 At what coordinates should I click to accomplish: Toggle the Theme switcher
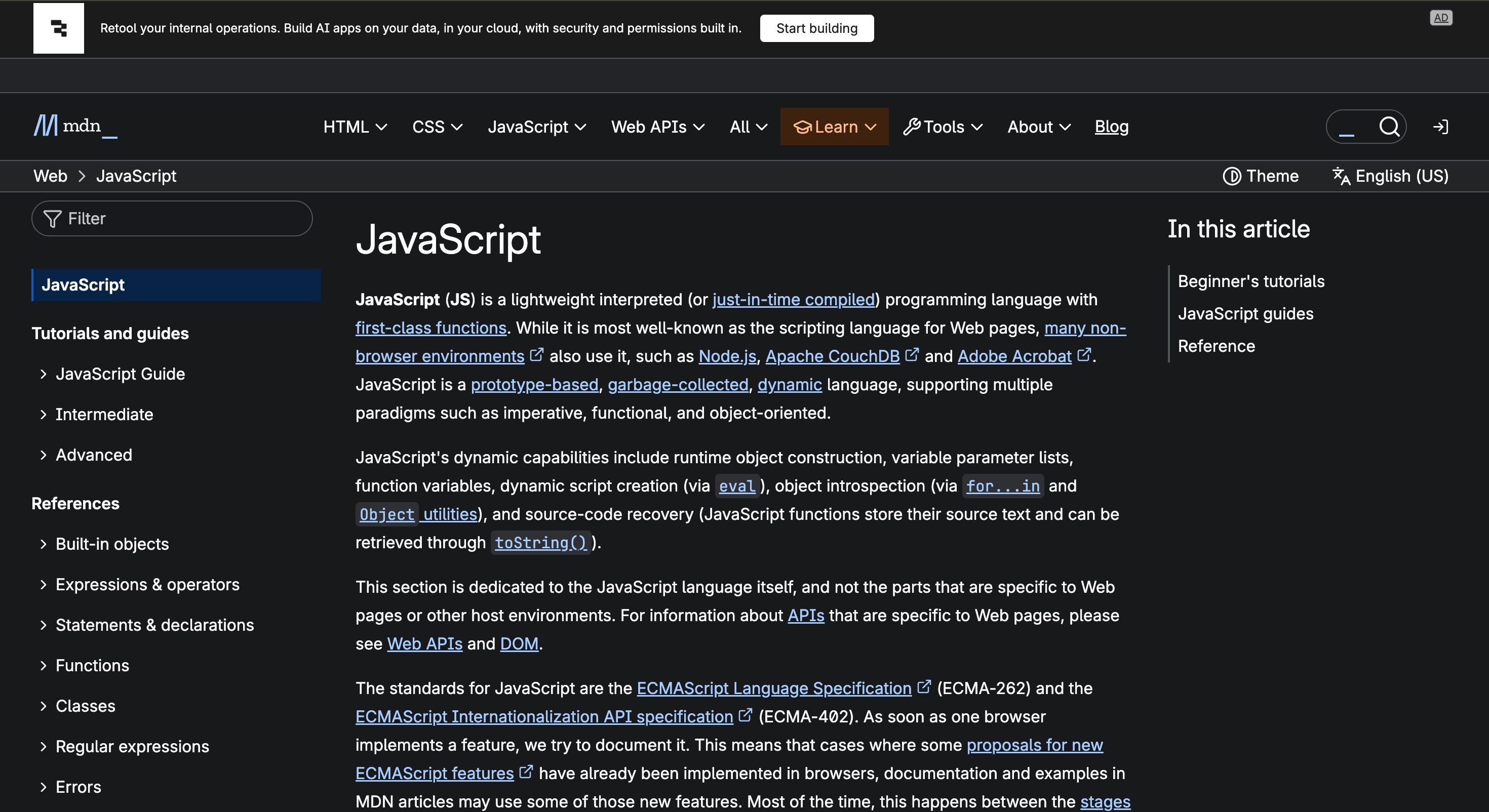click(1261, 176)
